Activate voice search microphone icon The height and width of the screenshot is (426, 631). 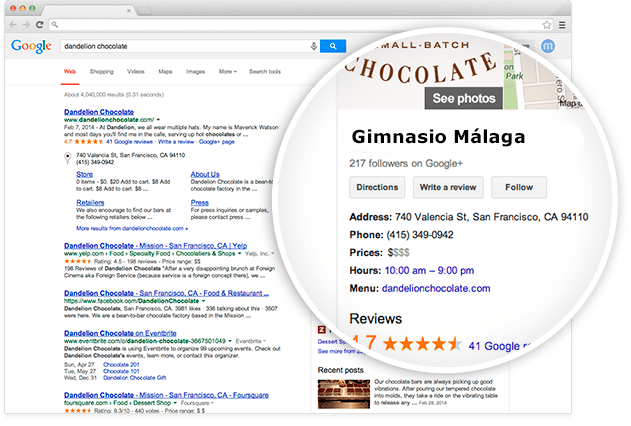pos(313,46)
